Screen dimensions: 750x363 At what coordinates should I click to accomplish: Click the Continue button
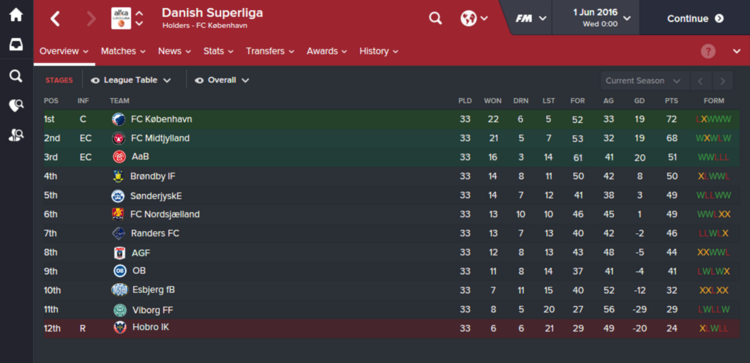pyautogui.click(x=695, y=18)
